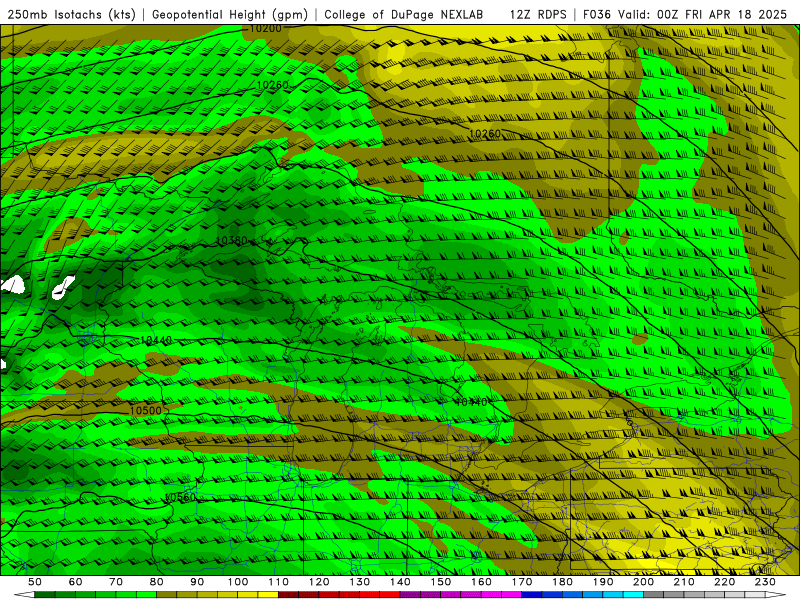Click the bright yellow swatch below 110
The image size is (800, 600).
pos(268,595)
